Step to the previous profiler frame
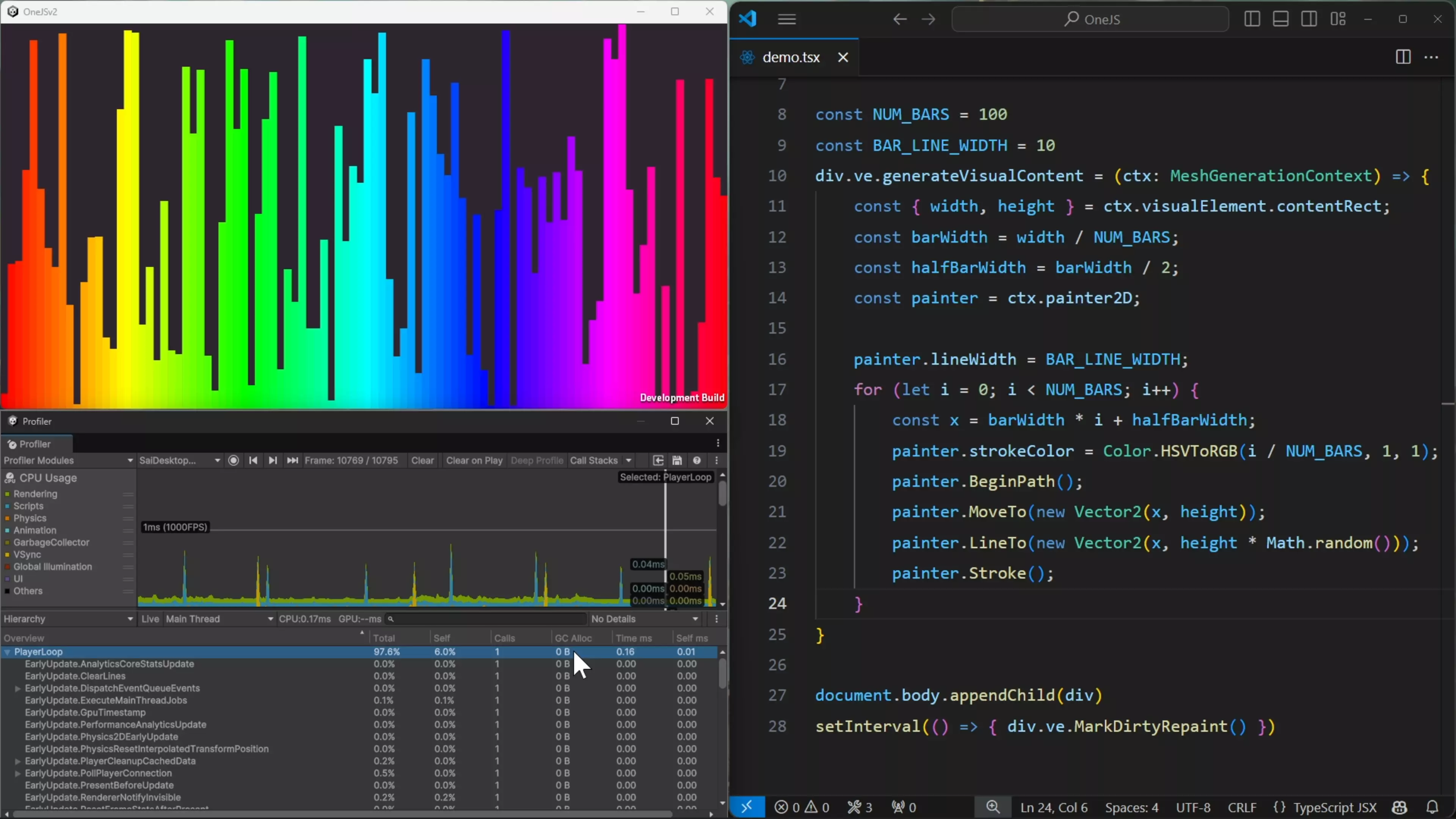 [x=253, y=461]
